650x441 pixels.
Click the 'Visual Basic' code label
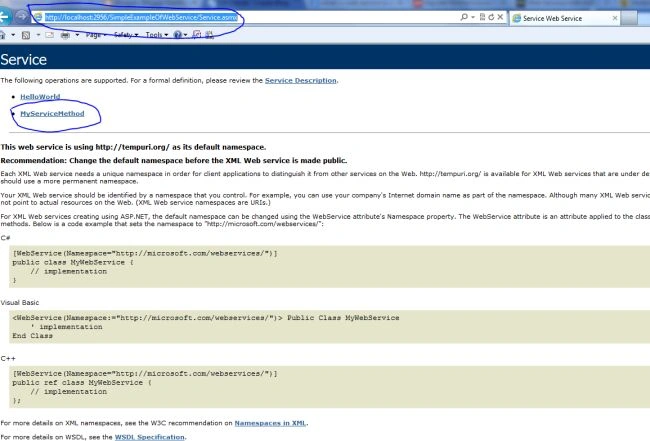[x=20, y=303]
